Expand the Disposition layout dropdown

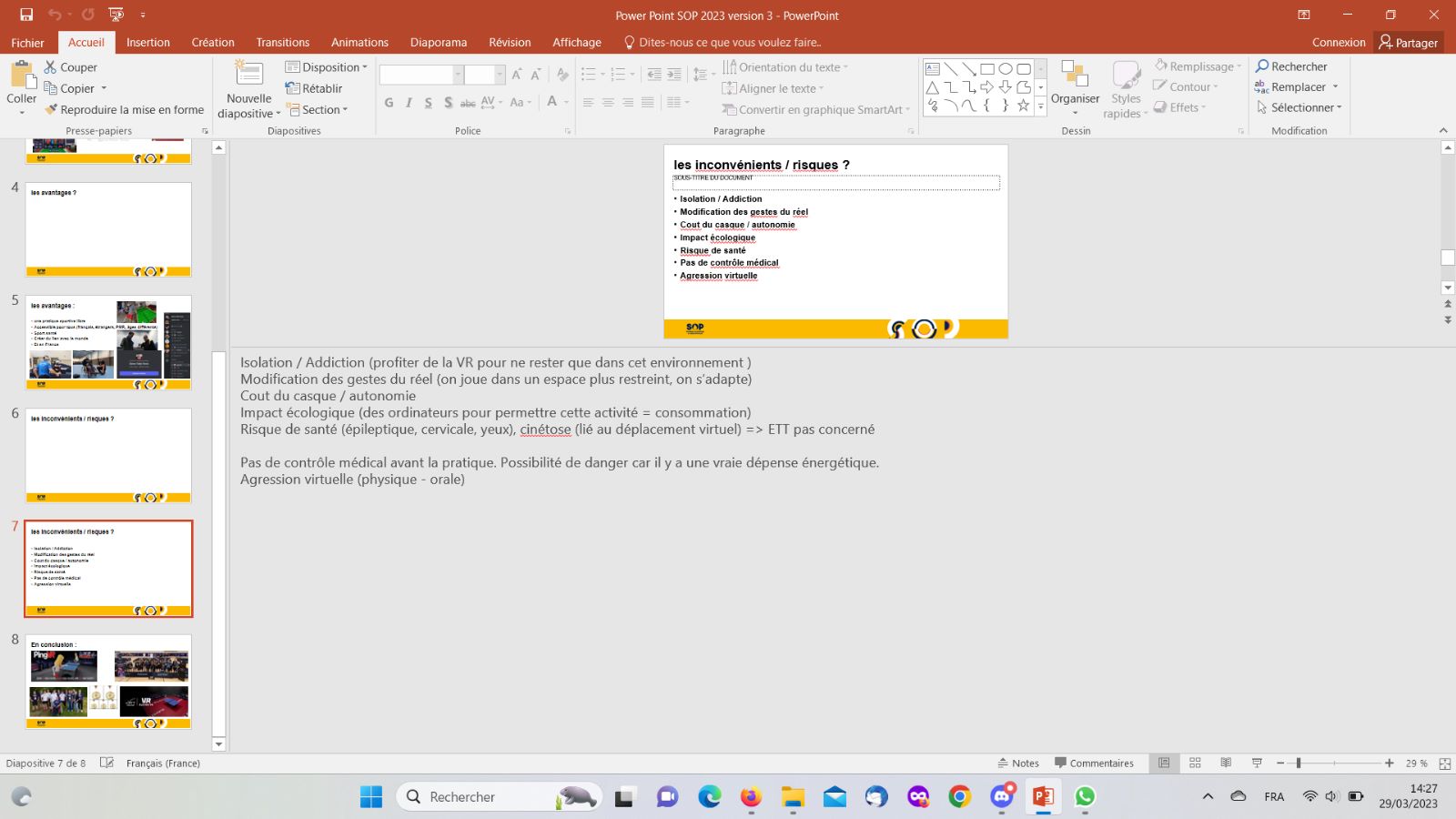[x=327, y=67]
